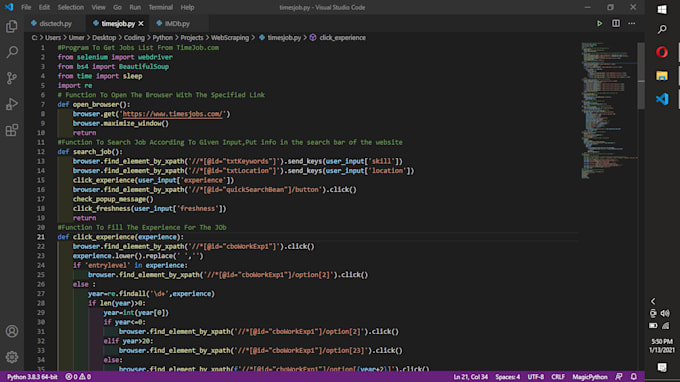This screenshot has width=680, height=382.
Task: Show errors and warnings count
Action: tap(78, 377)
